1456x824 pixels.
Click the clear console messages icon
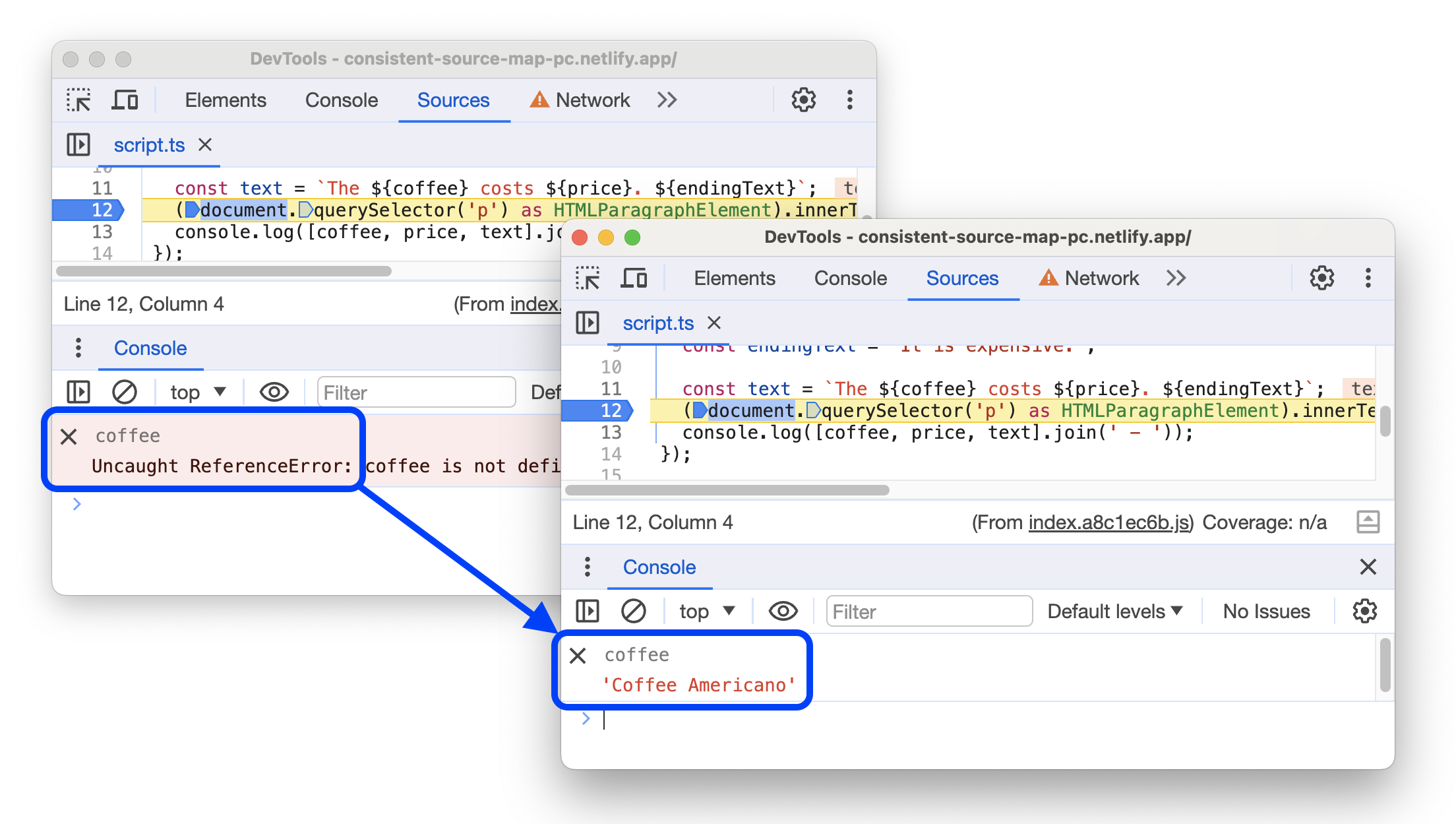point(633,611)
